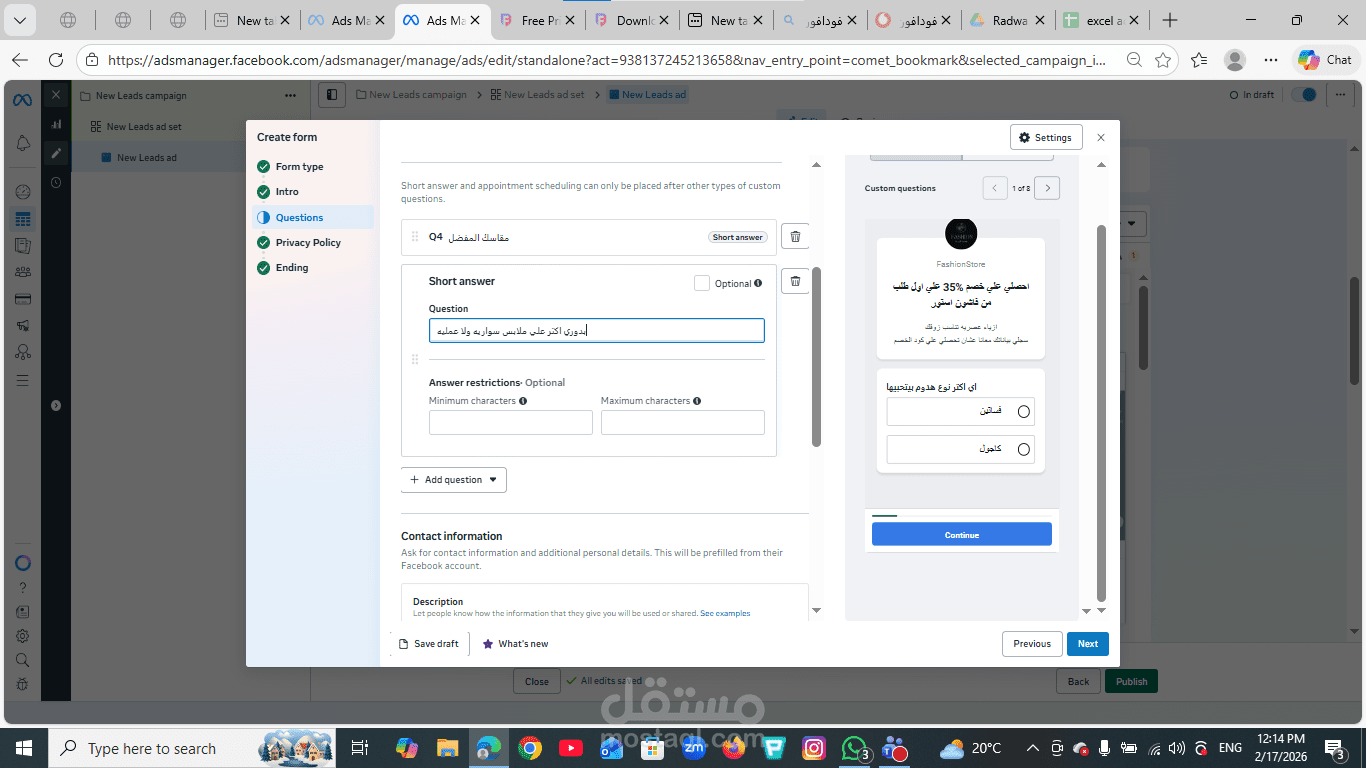Screen dimensions: 1366x768
Task: Open the Audiences people icon in the left sidebar
Action: point(23,272)
